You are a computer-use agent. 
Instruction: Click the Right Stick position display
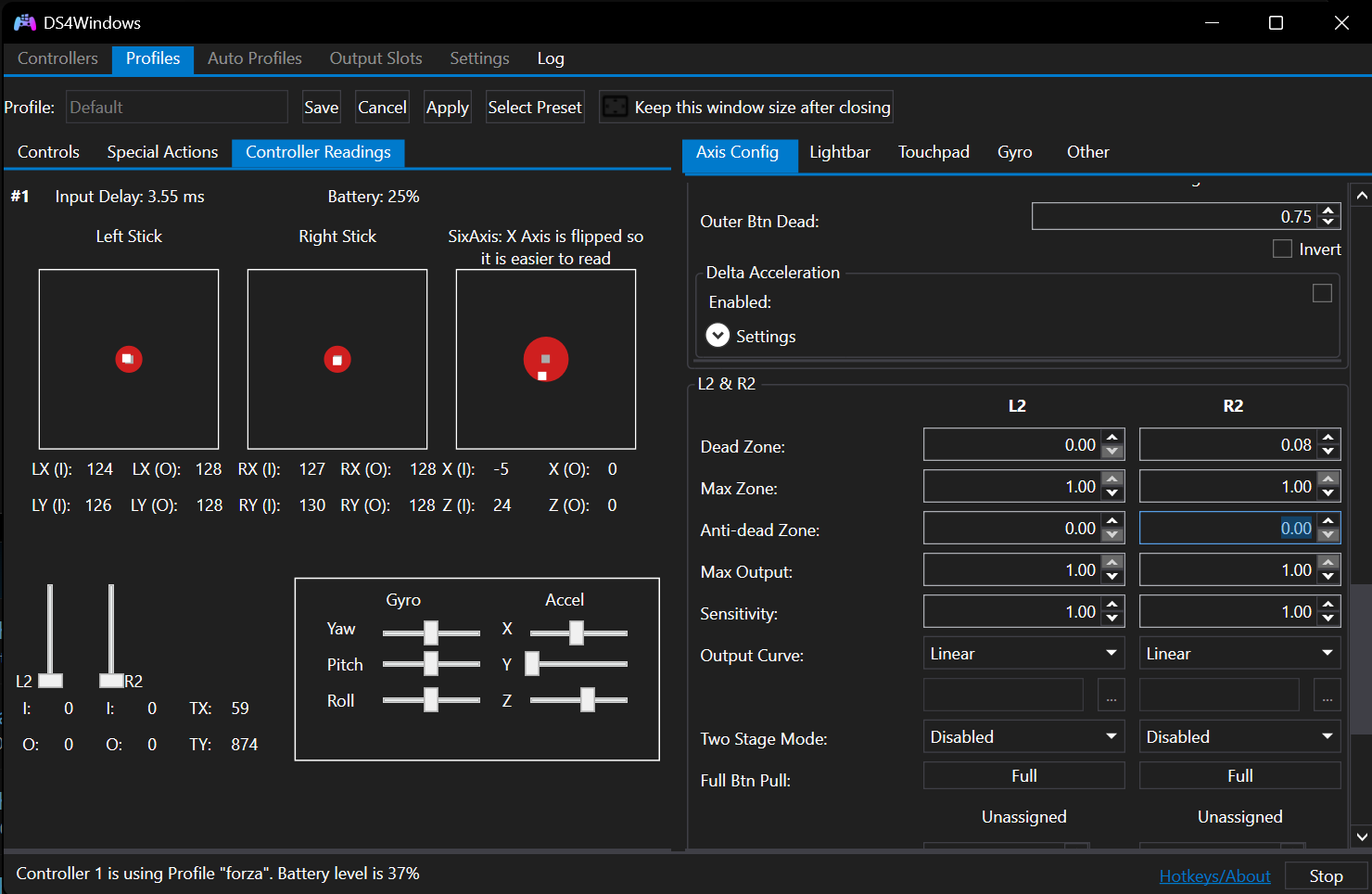point(337,359)
